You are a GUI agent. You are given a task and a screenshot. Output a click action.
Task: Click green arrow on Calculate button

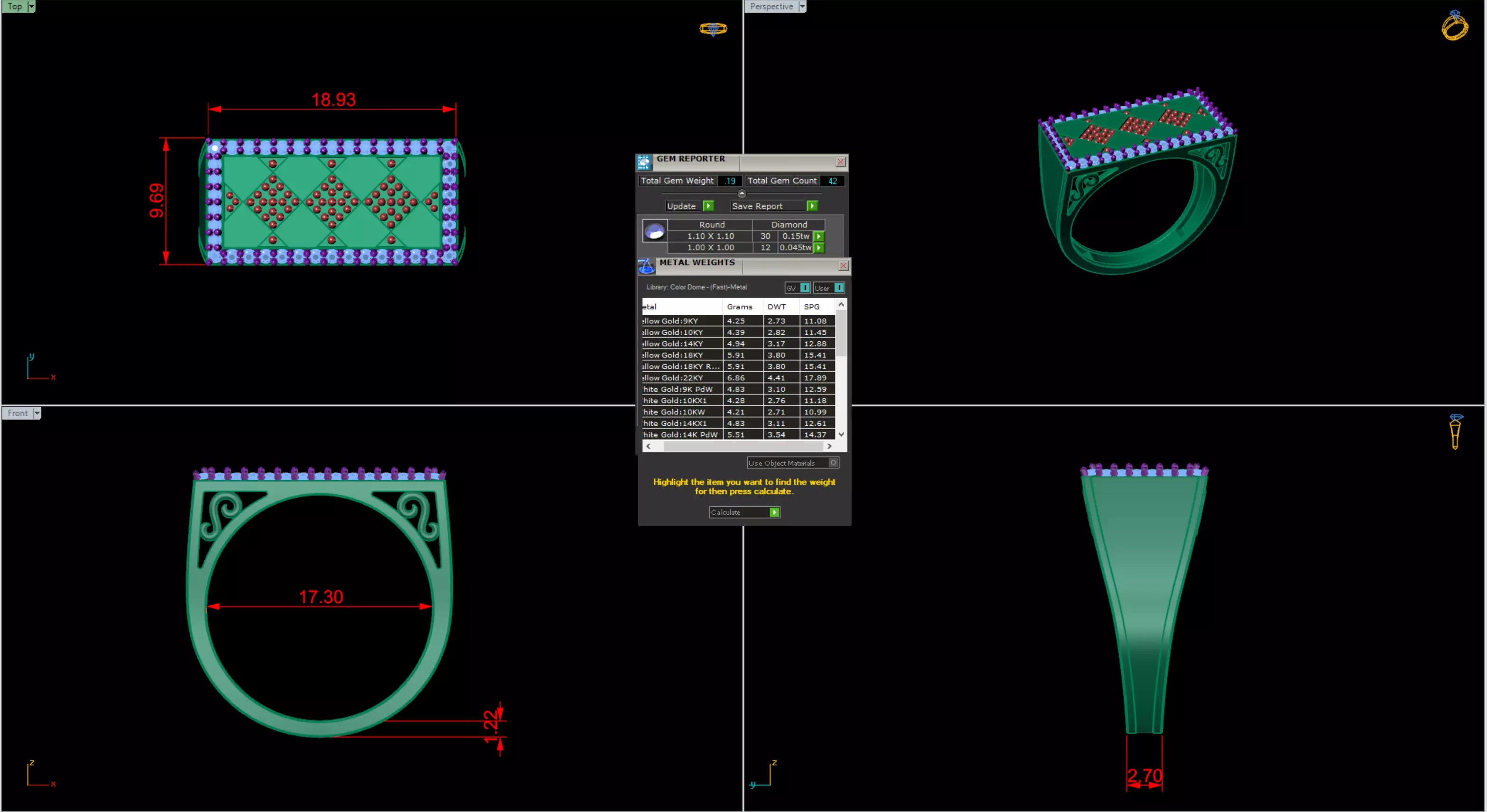point(775,512)
